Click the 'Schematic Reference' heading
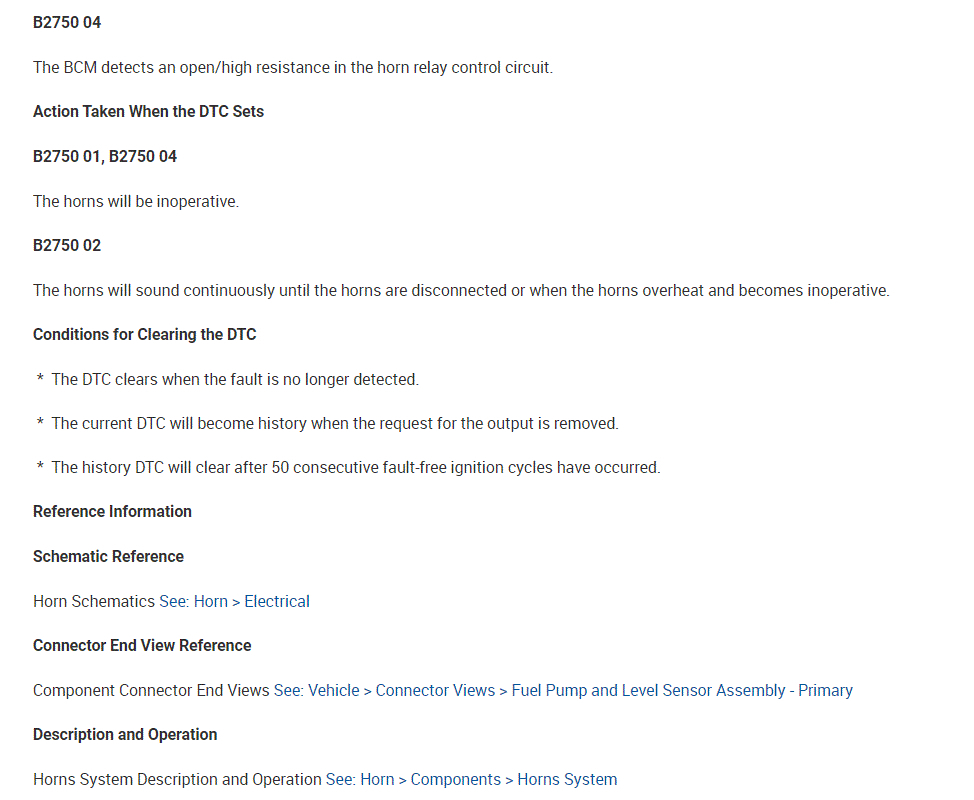Viewport: 974px width, 800px height. (x=108, y=556)
